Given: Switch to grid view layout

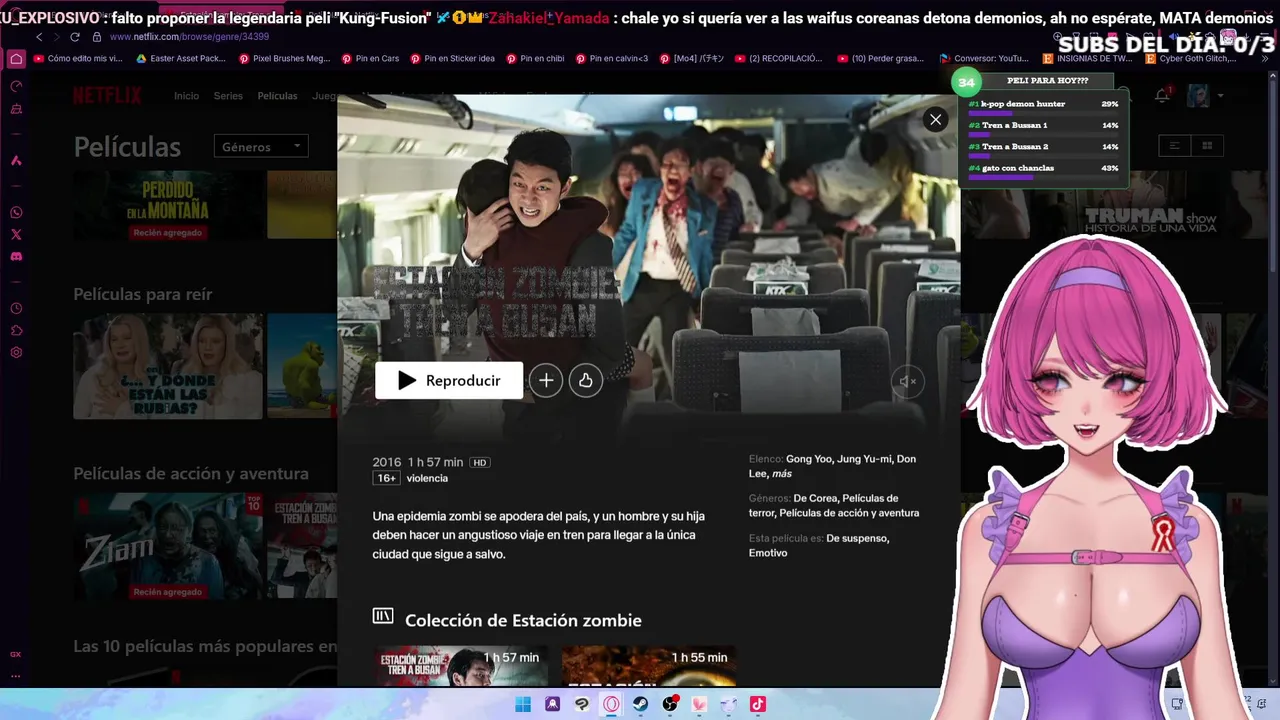Looking at the screenshot, I should coord(1207,146).
